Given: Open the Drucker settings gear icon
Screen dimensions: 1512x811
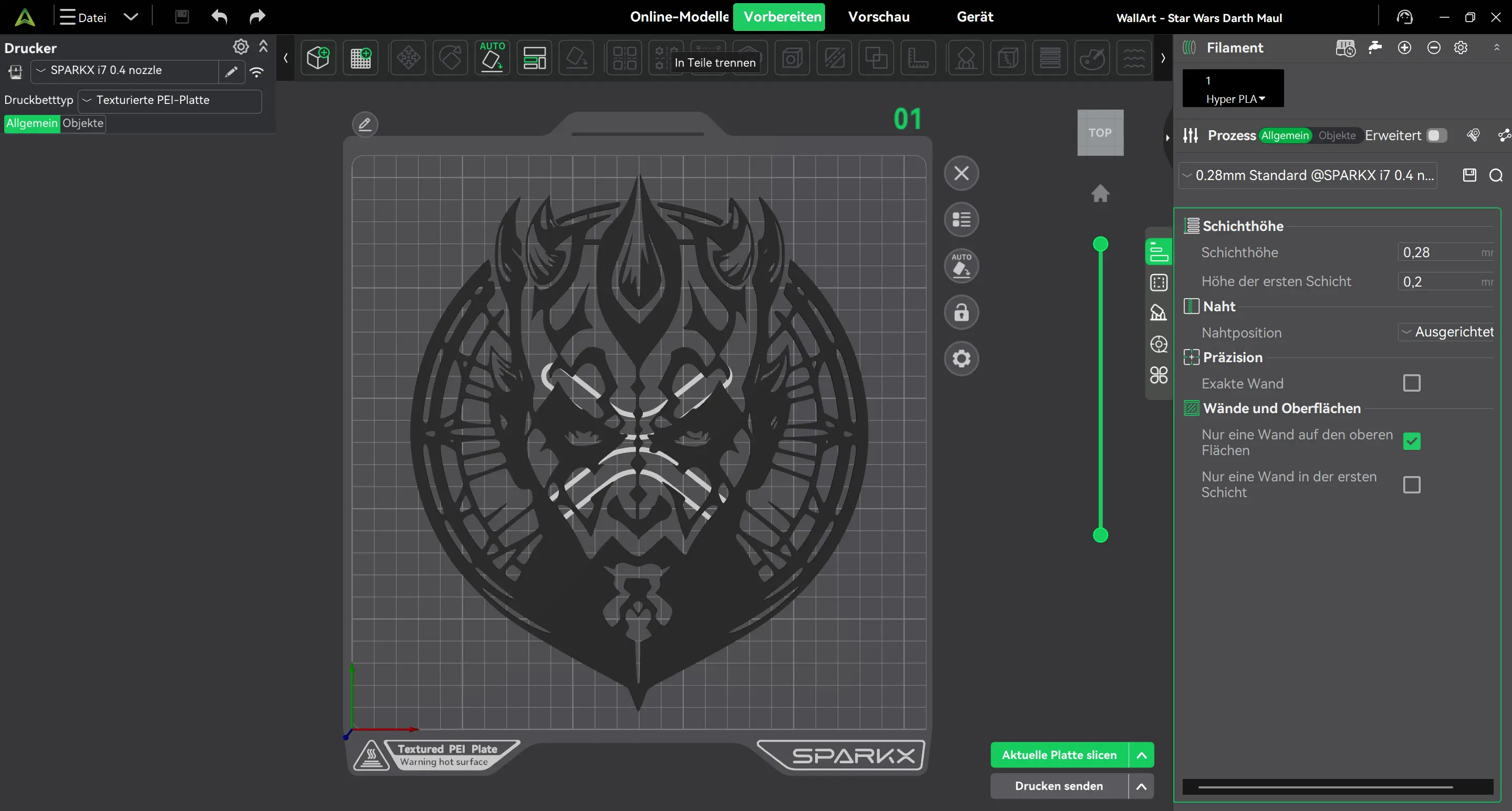Looking at the screenshot, I should click(241, 46).
